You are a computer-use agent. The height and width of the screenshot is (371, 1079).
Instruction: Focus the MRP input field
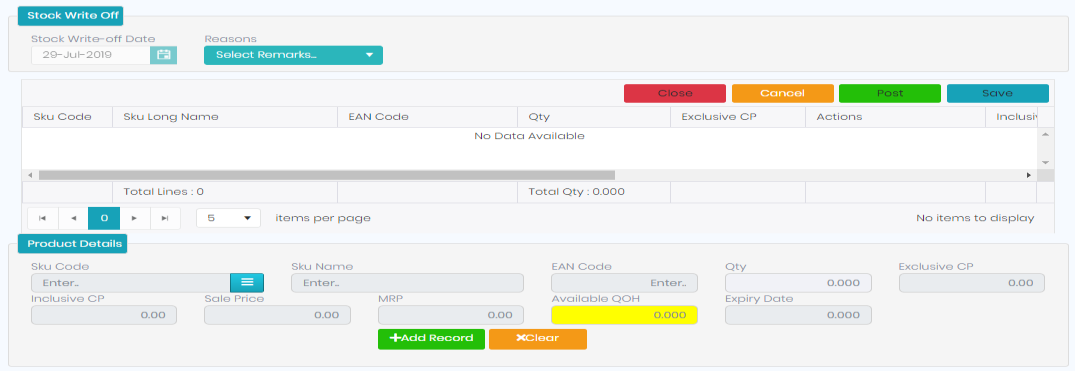(x=451, y=315)
